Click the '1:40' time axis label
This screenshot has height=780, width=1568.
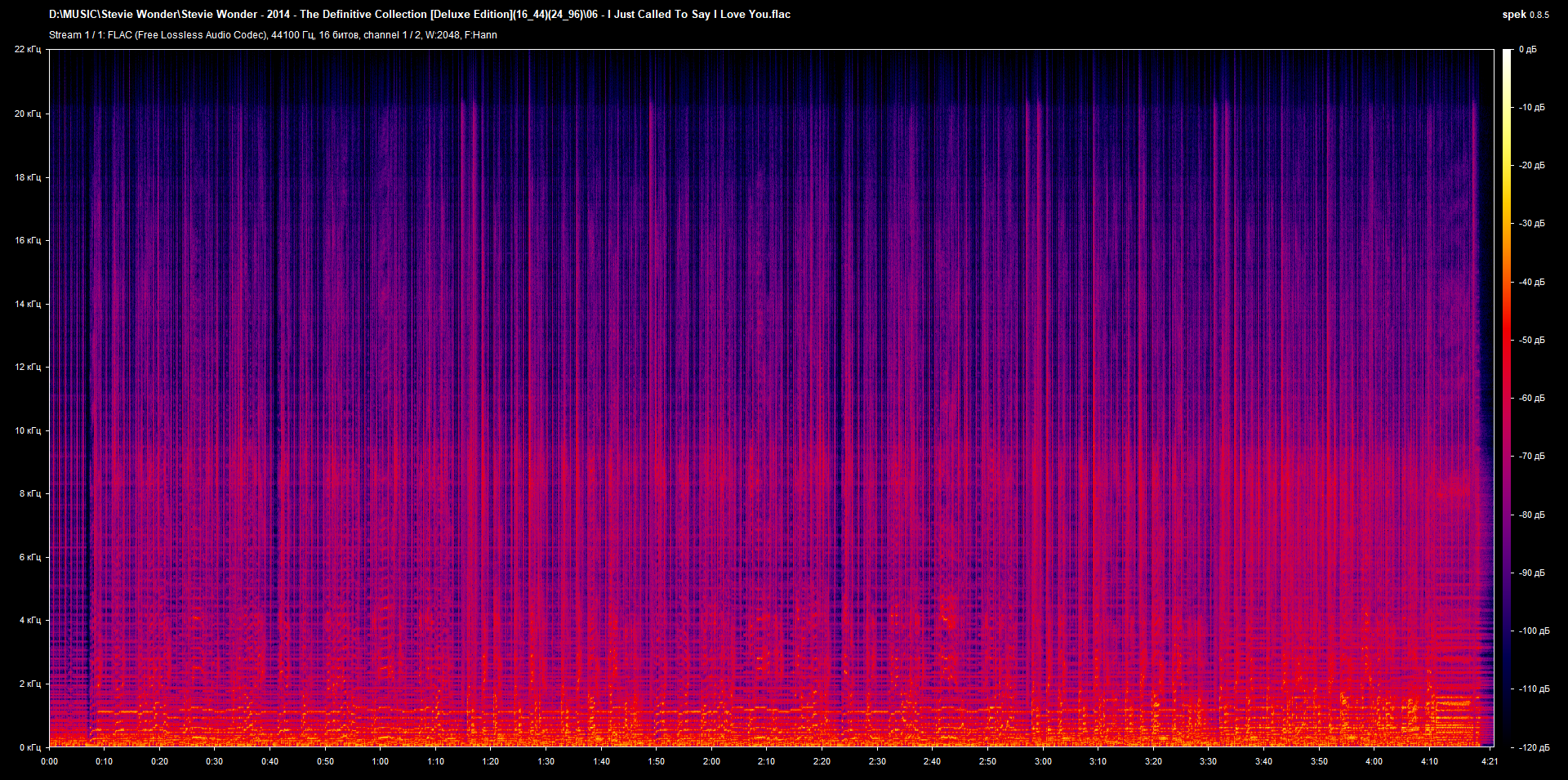601,761
